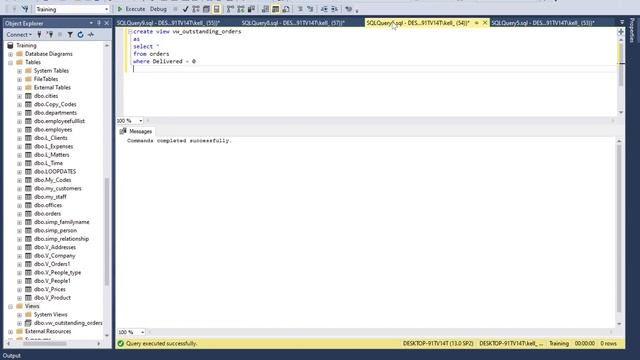This screenshot has width=640, height=360.
Task: Select dbo.V_Product table
Action: click(52, 298)
